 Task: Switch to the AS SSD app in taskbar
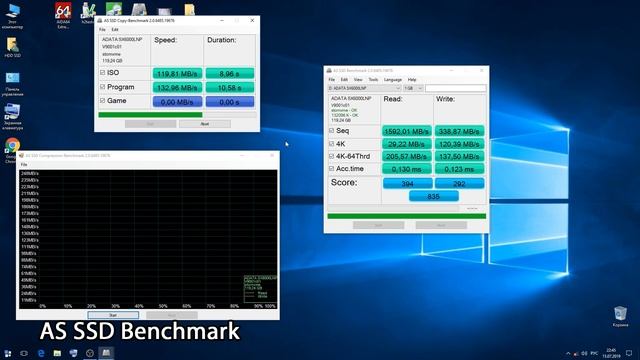click(x=106, y=353)
